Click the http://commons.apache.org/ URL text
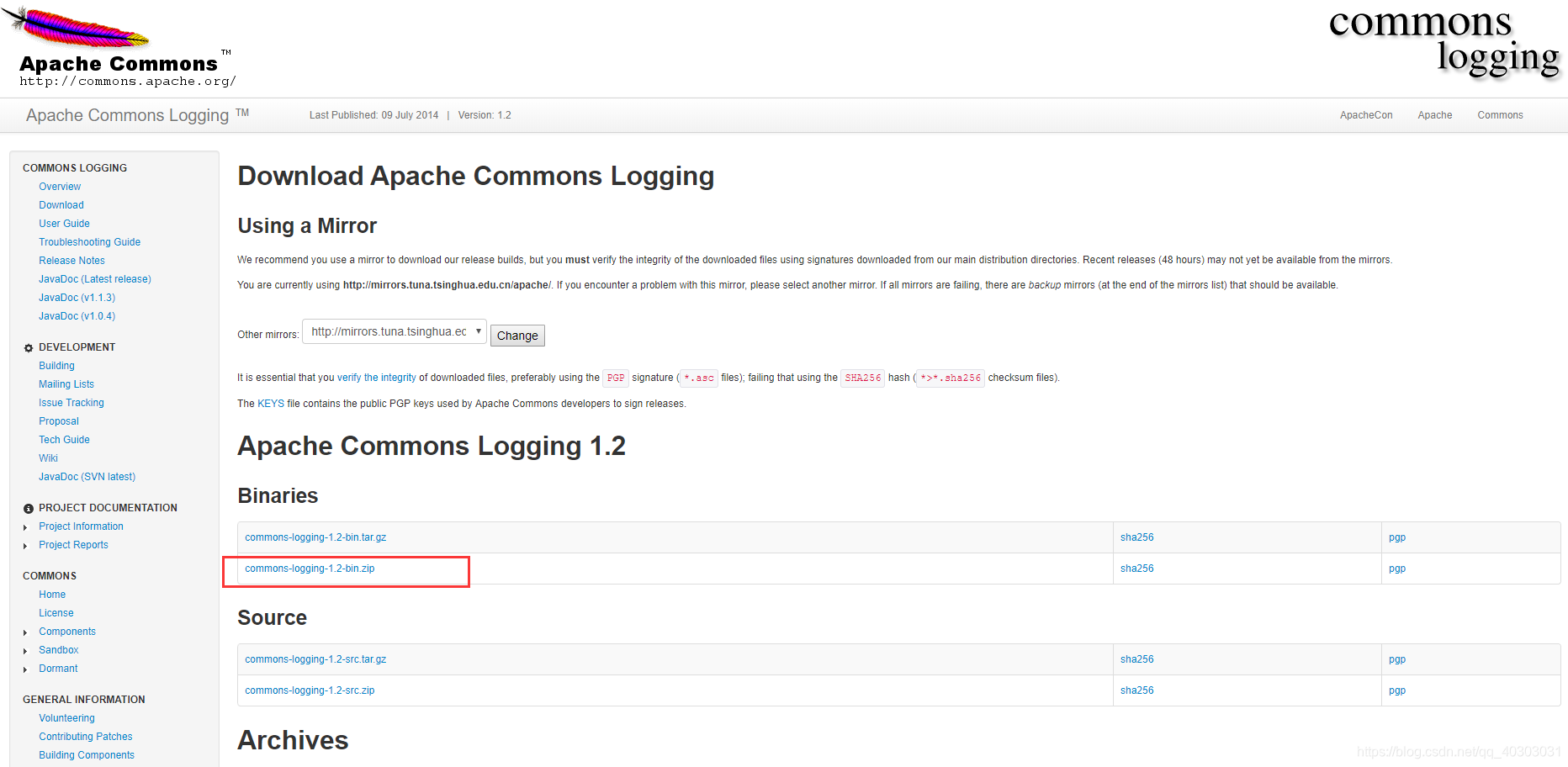 click(x=128, y=82)
